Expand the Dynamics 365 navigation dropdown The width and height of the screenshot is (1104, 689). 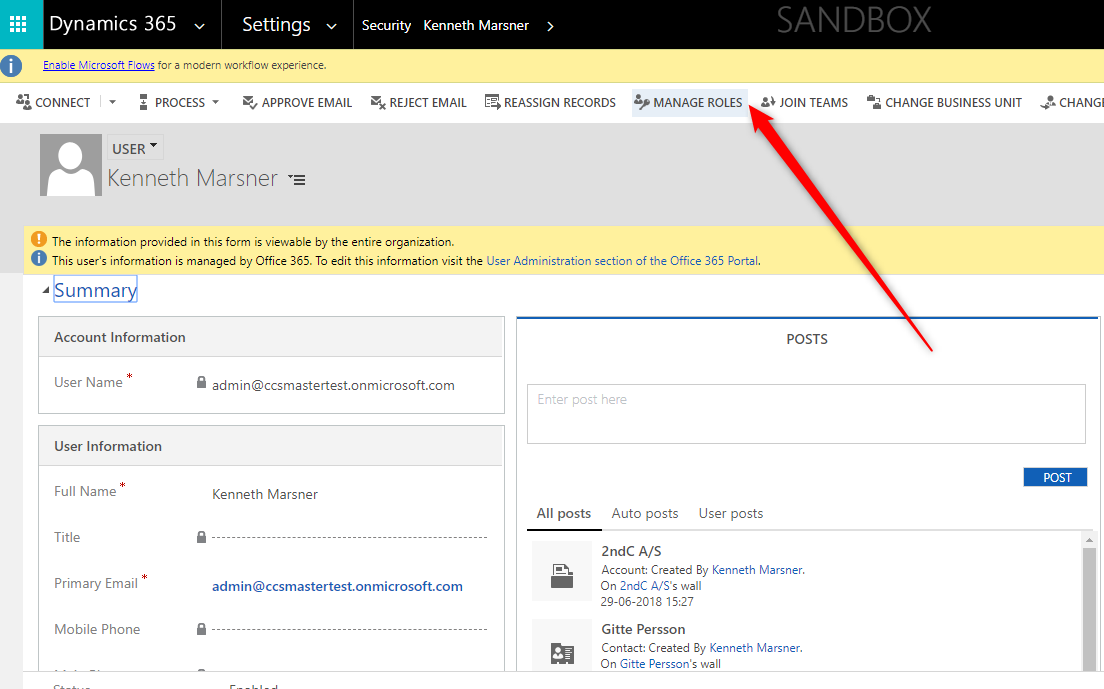pyautogui.click(x=200, y=26)
